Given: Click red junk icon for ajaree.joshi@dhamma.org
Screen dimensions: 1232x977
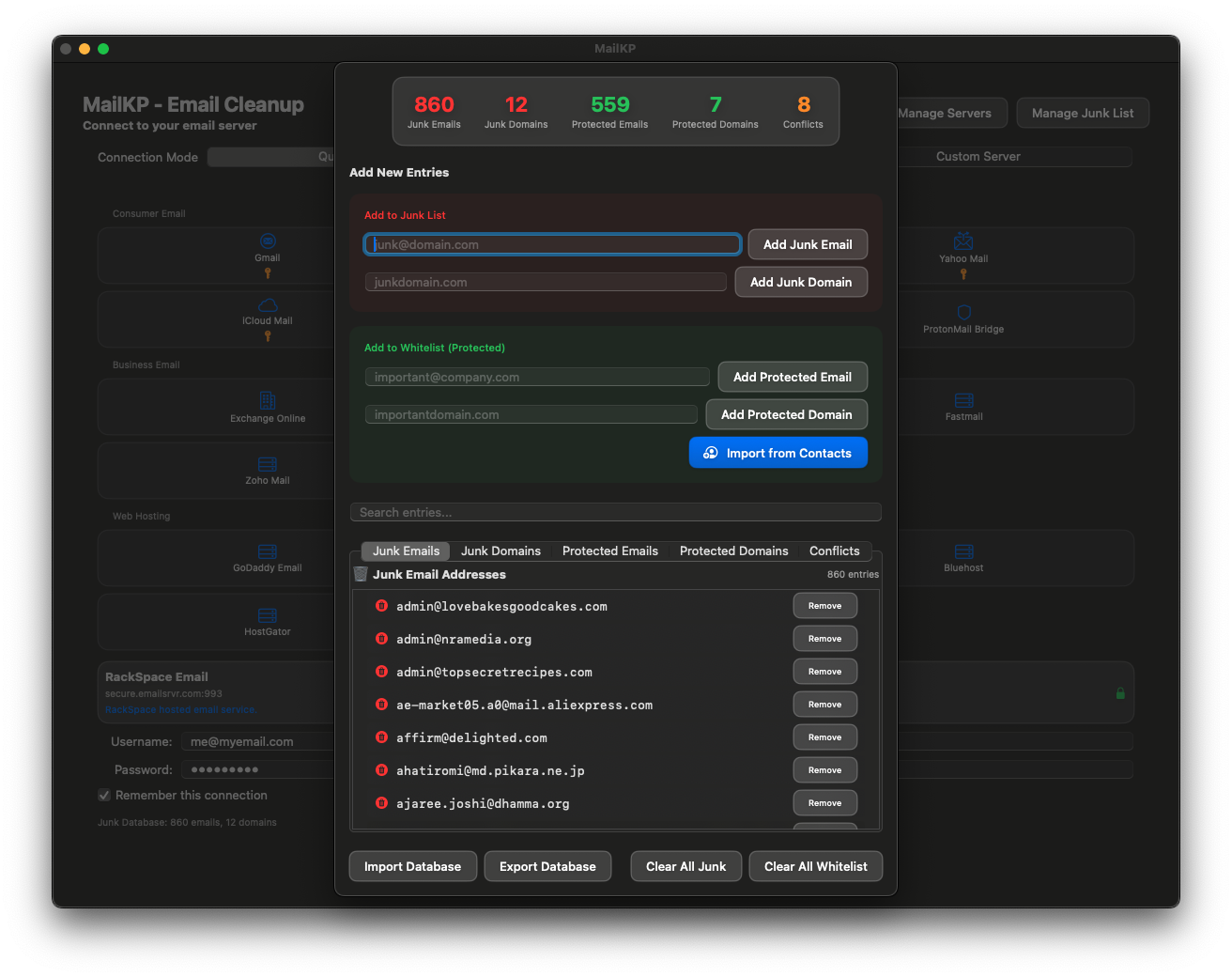Looking at the screenshot, I should (x=381, y=803).
